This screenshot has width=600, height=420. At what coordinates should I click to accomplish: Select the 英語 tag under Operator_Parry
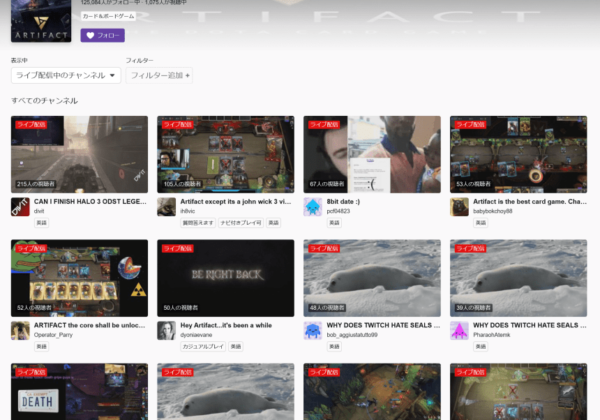click(41, 347)
